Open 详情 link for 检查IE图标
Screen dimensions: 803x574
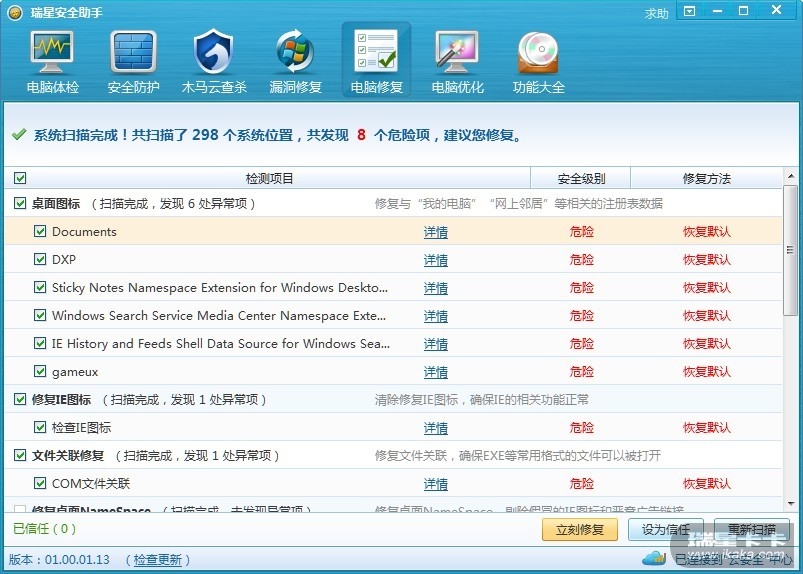[436, 428]
